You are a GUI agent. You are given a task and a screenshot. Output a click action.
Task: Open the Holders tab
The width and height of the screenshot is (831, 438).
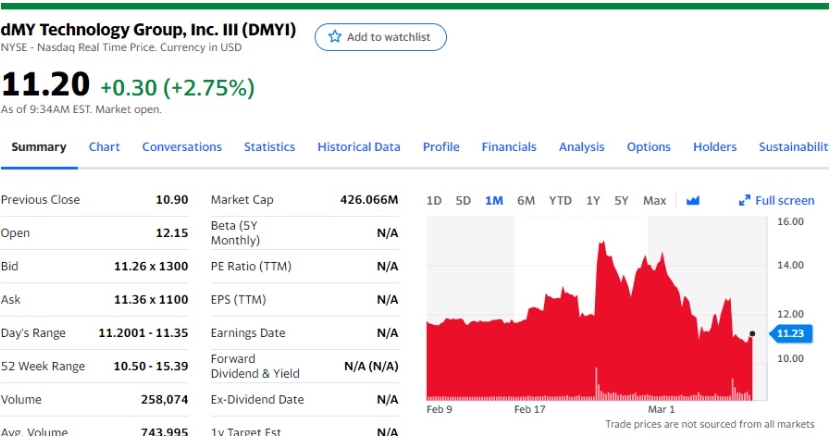click(x=715, y=147)
